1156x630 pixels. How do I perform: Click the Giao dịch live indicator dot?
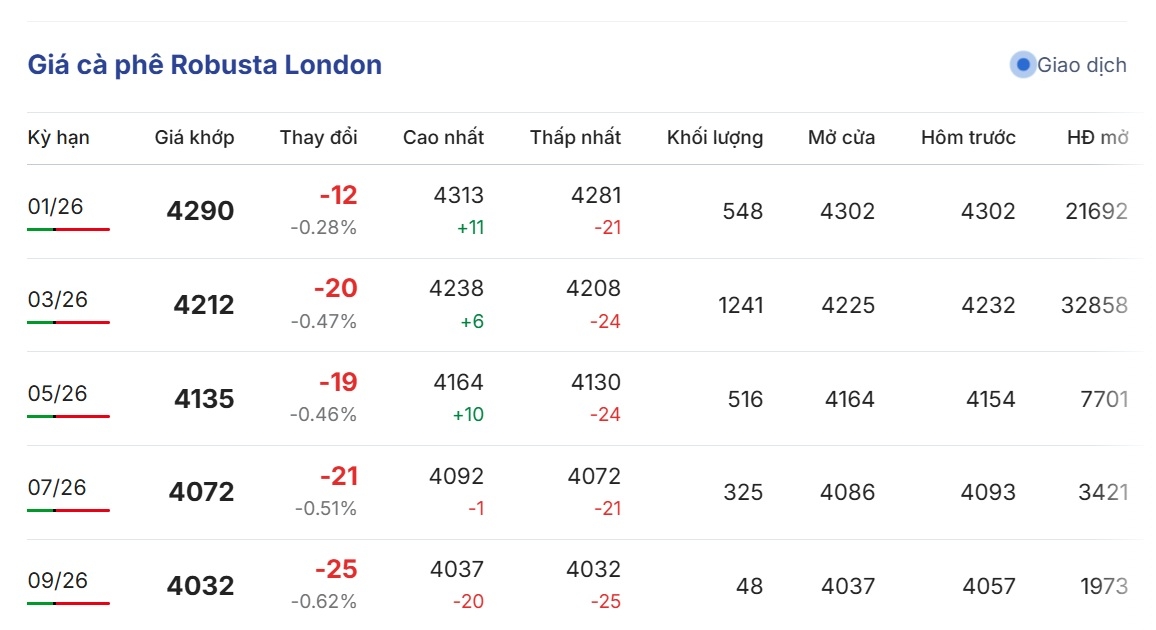click(x=1022, y=66)
